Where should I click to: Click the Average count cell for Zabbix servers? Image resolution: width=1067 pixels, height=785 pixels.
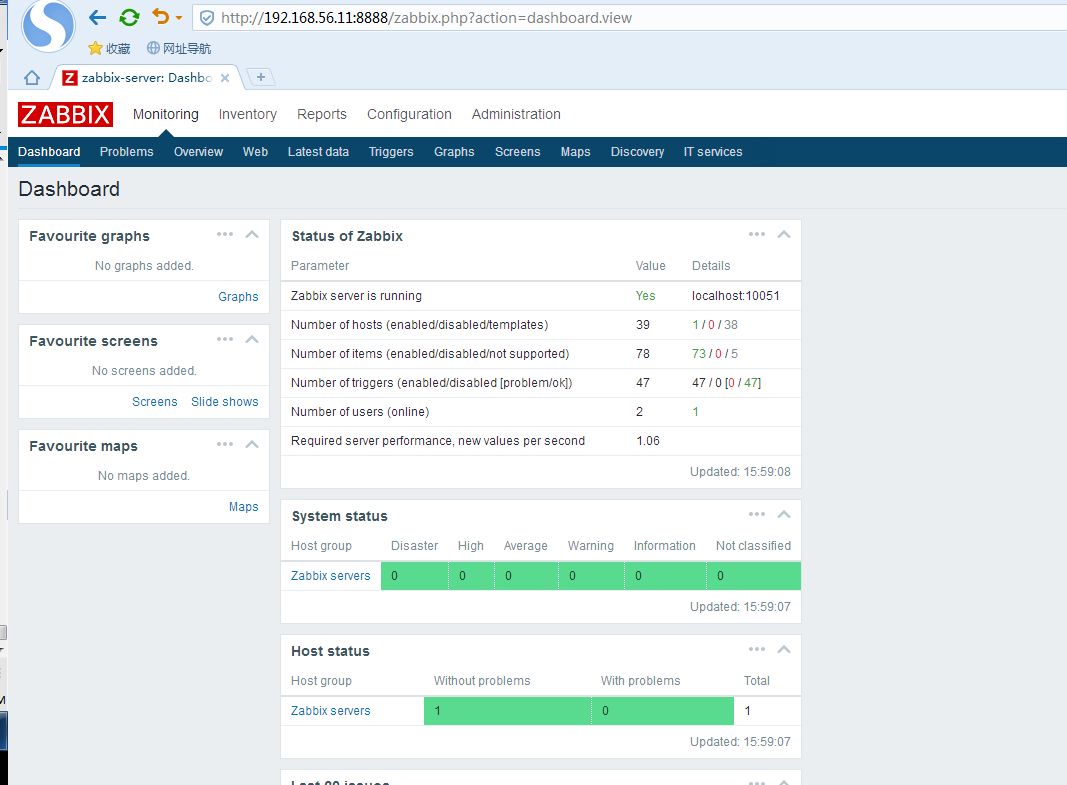coord(527,575)
